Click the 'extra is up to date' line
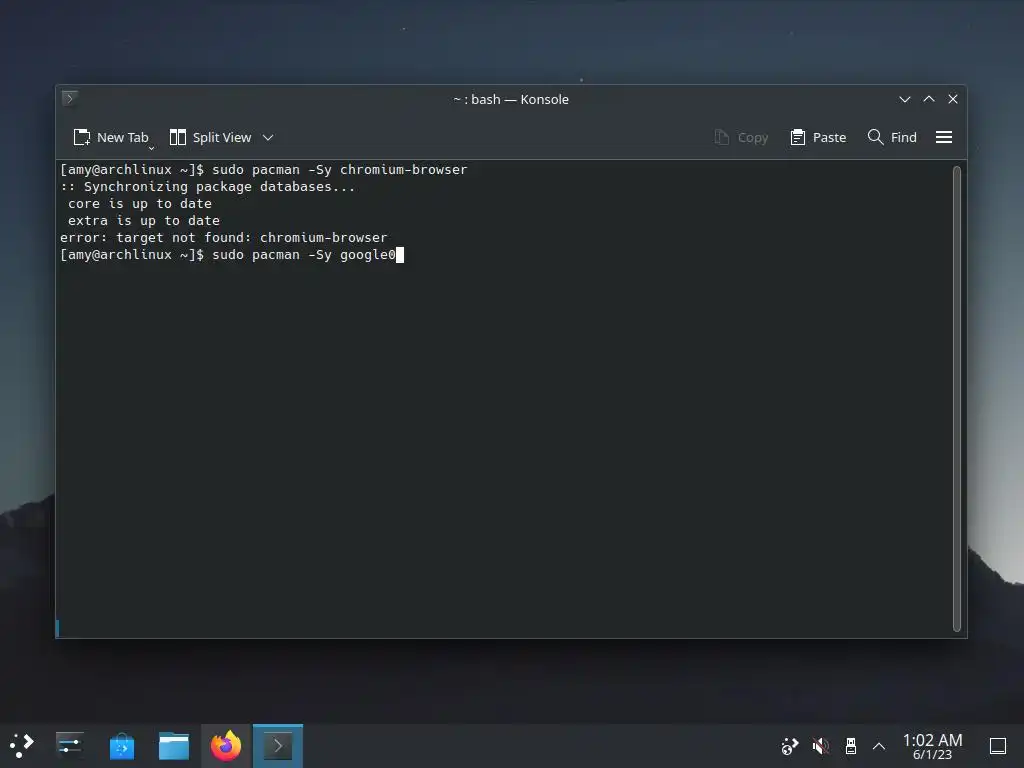The height and width of the screenshot is (768, 1024). click(x=144, y=221)
